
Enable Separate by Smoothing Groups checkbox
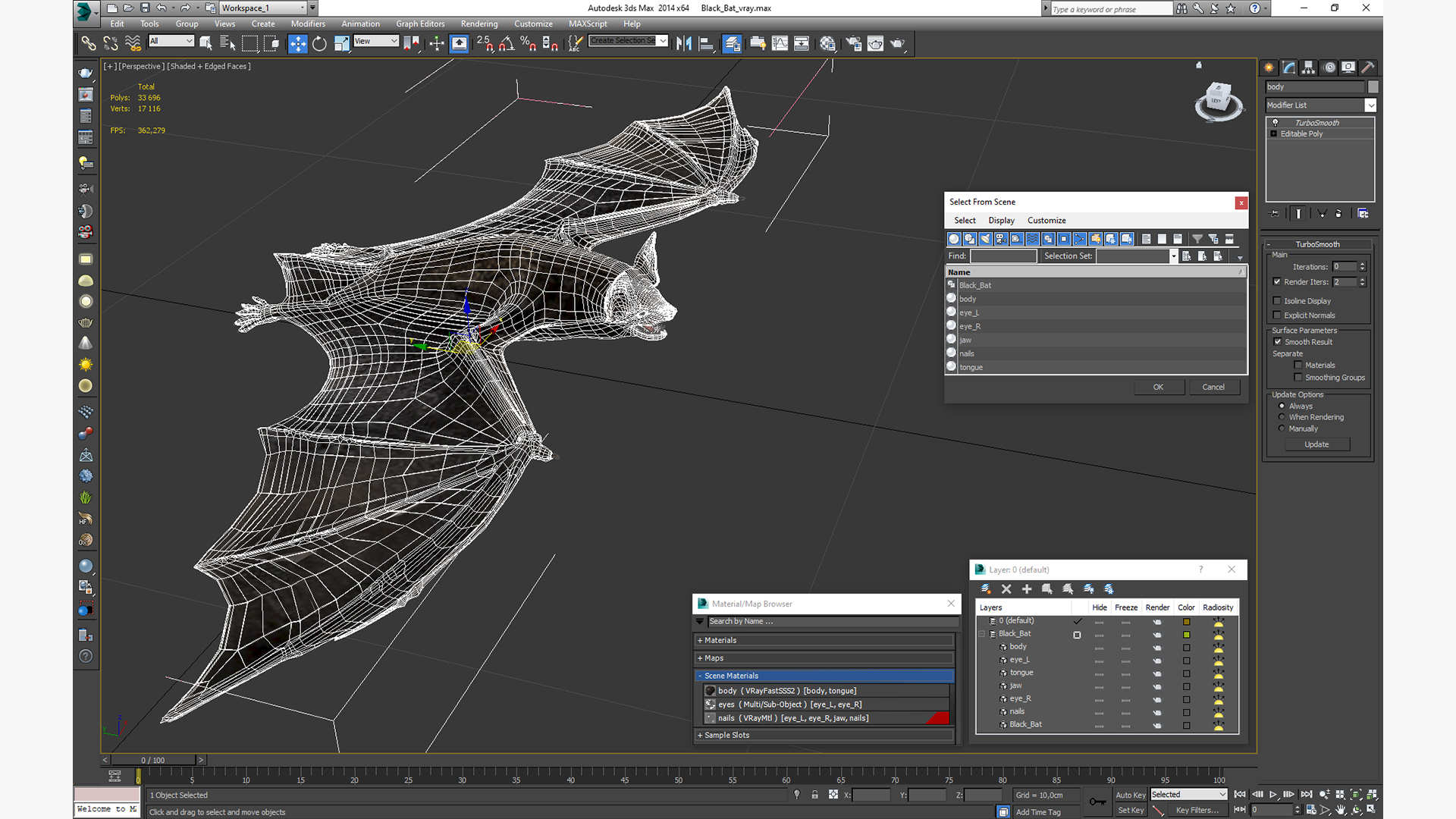tap(1298, 378)
